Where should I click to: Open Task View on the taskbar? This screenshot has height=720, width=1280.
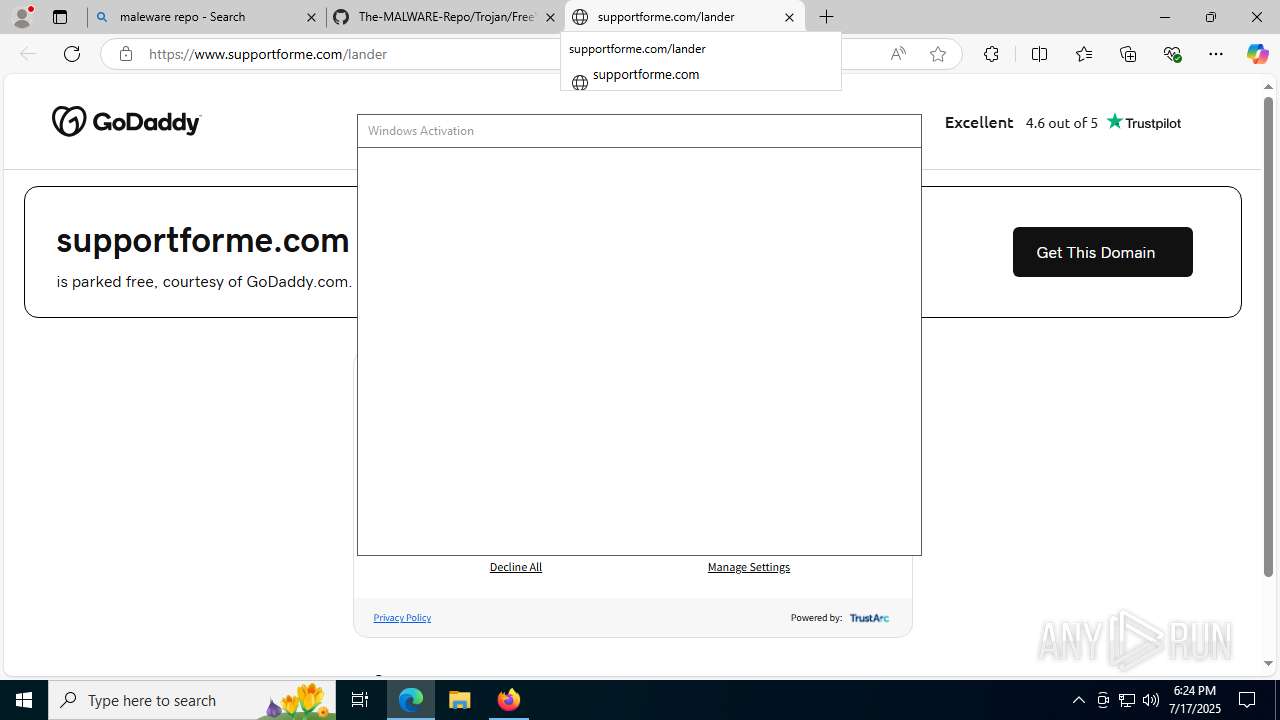click(360, 700)
